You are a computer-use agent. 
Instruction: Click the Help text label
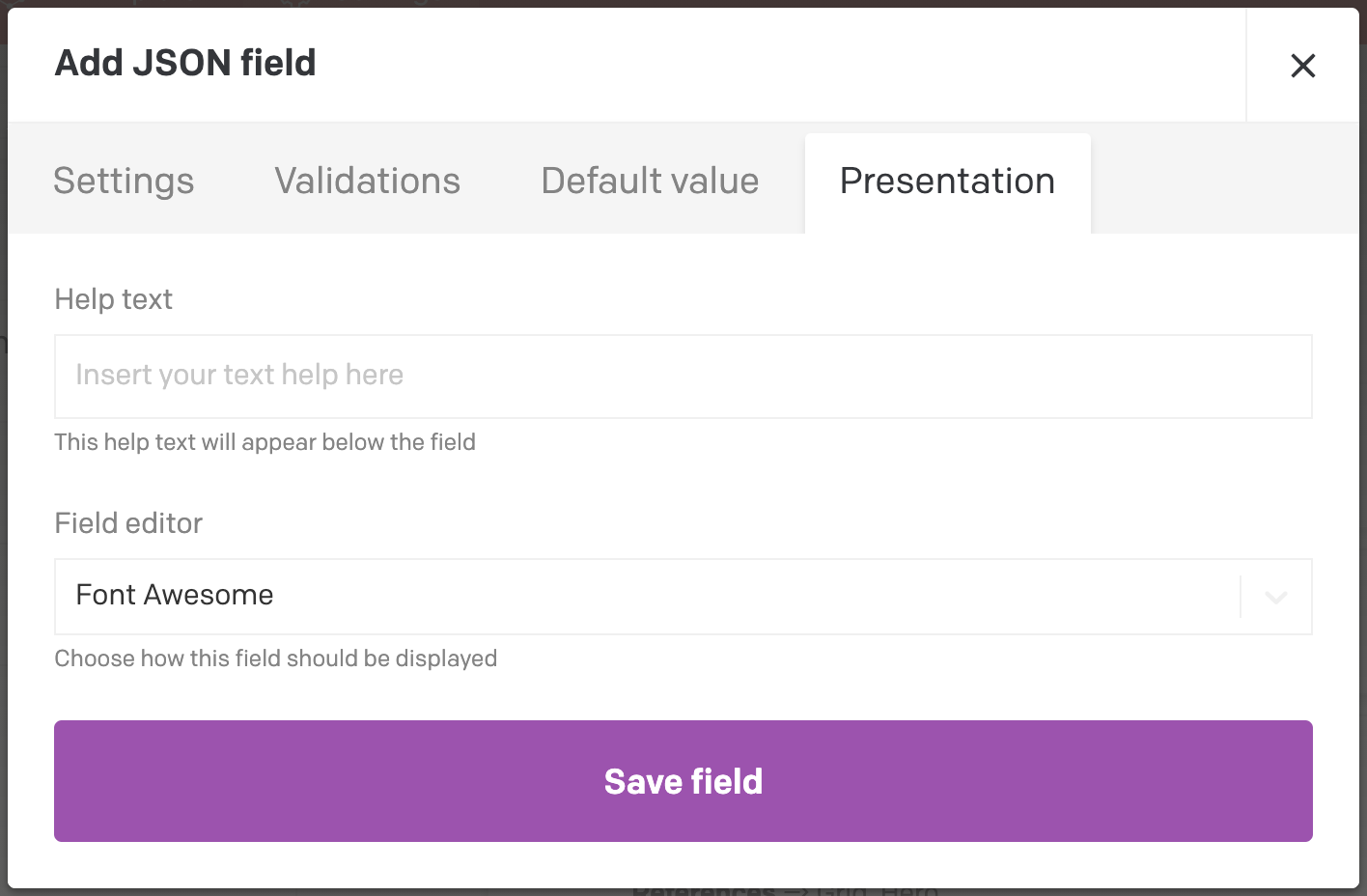point(113,299)
